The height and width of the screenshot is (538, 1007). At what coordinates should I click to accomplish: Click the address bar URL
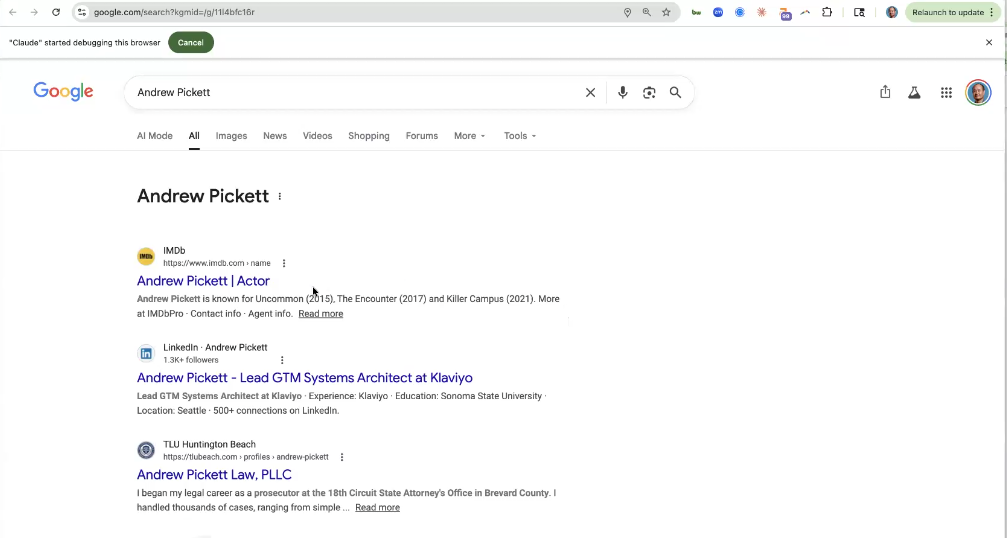pos(174,12)
